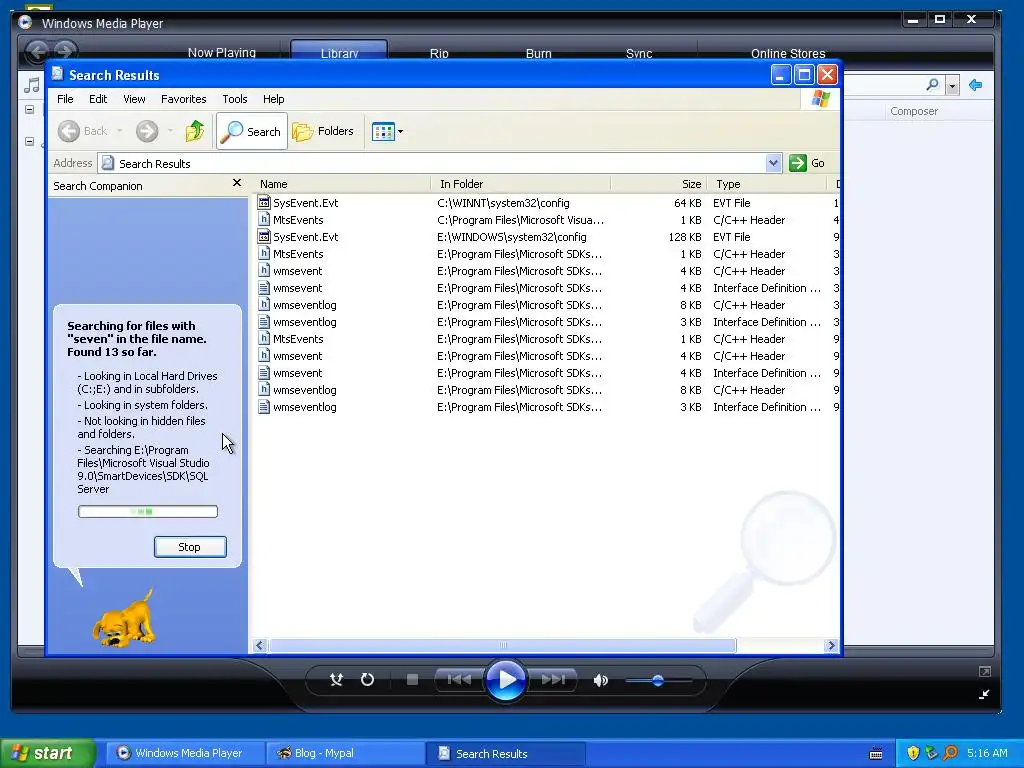The width and height of the screenshot is (1024, 768).
Task: Turn repeat on in Media Player
Action: [368, 680]
